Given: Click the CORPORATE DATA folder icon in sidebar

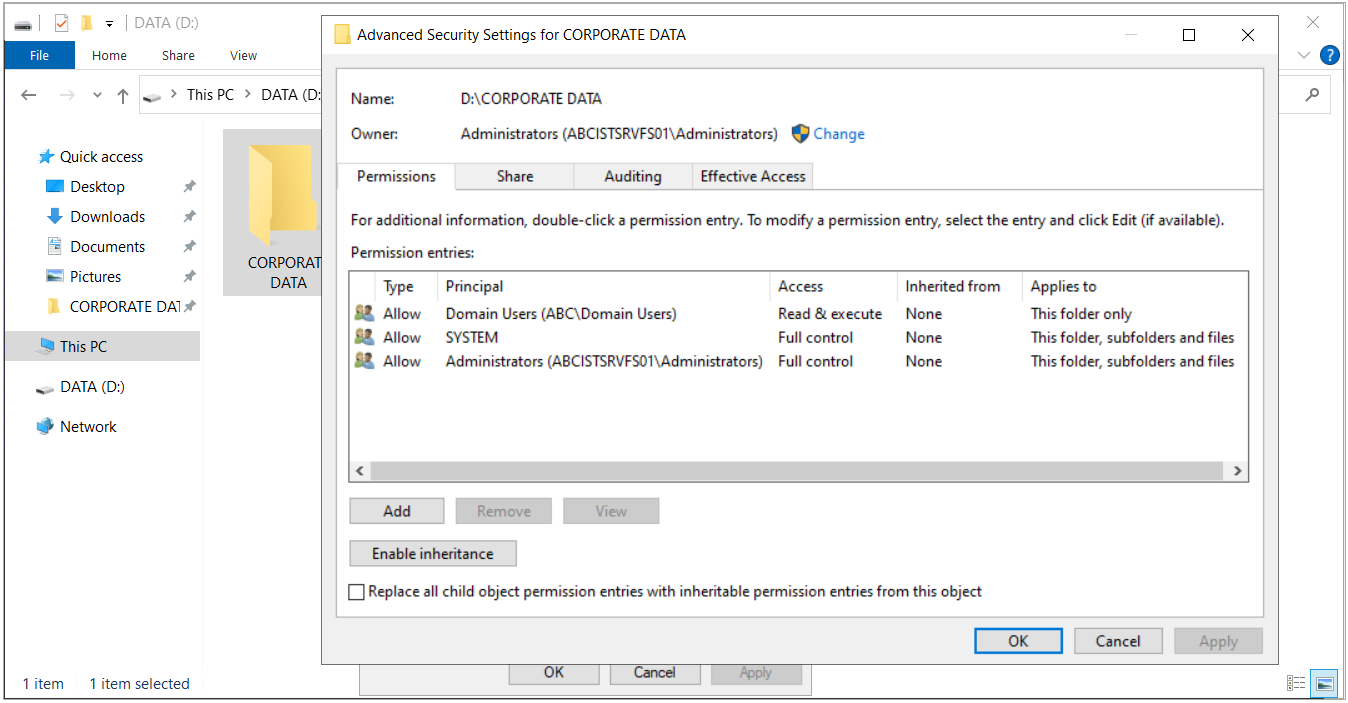Looking at the screenshot, I should click(54, 306).
